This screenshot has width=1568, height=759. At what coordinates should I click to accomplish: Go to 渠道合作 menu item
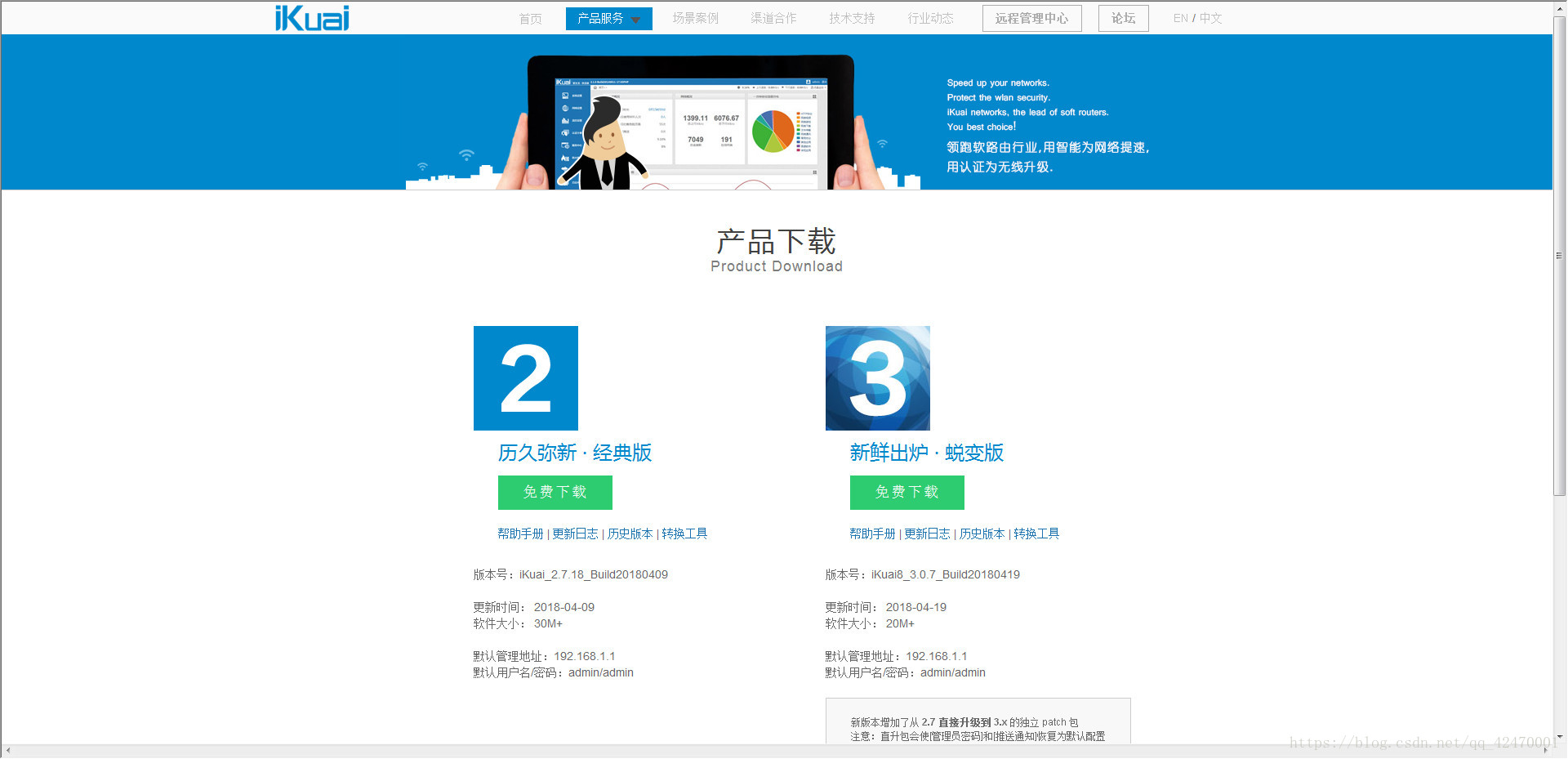[773, 18]
